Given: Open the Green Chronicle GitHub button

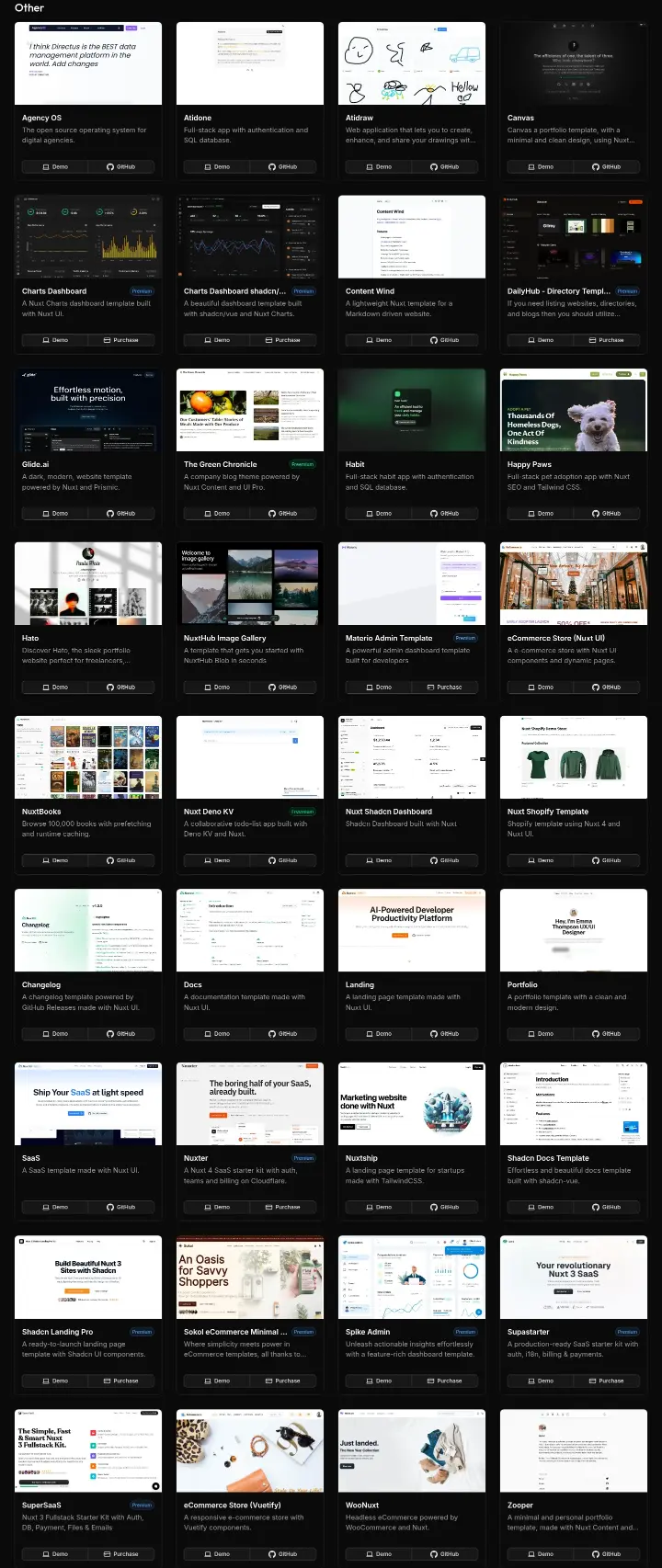Looking at the screenshot, I should [x=283, y=514].
